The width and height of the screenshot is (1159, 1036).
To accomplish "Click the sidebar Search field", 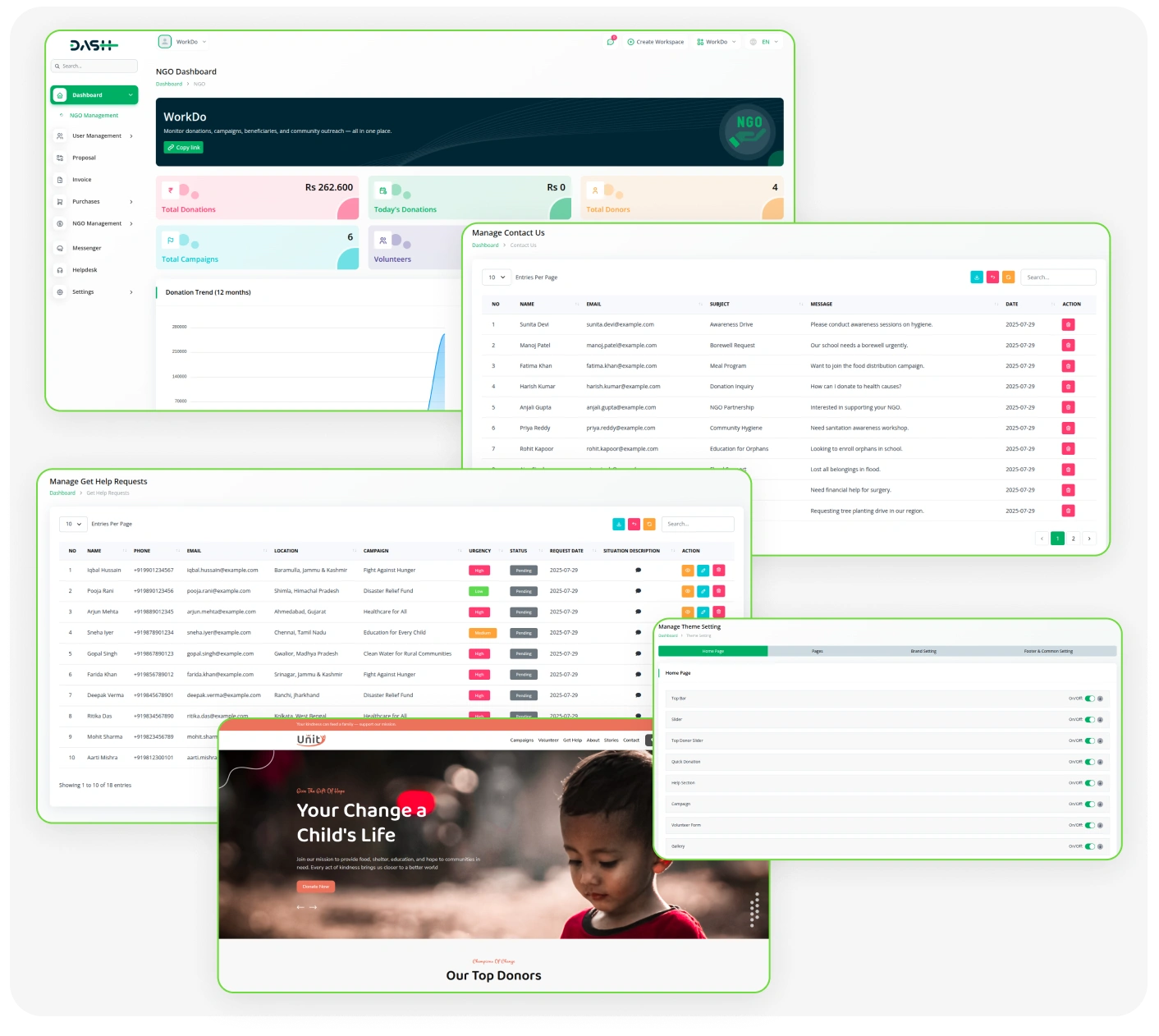I will coord(94,66).
